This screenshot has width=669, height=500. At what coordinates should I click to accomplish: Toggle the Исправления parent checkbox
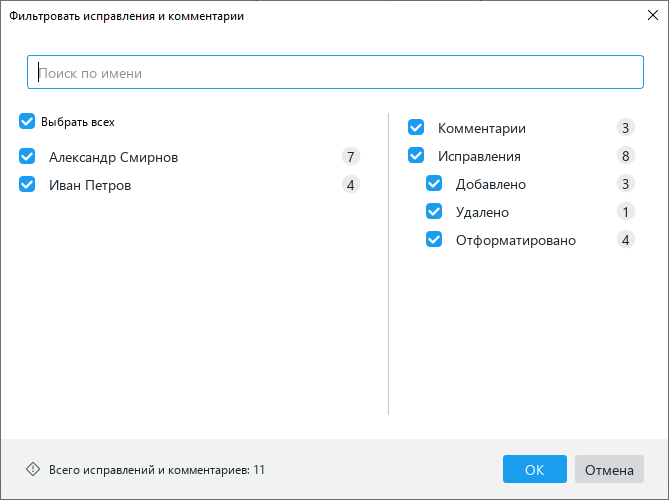click(x=416, y=156)
